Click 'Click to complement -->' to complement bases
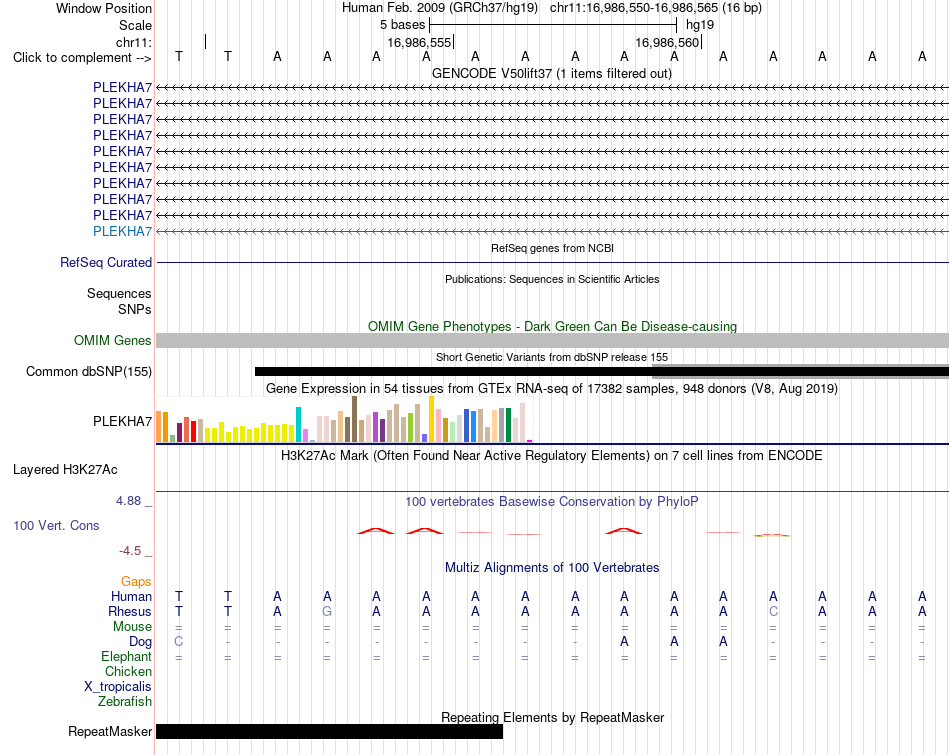This screenshot has width=950, height=755. click(x=82, y=58)
